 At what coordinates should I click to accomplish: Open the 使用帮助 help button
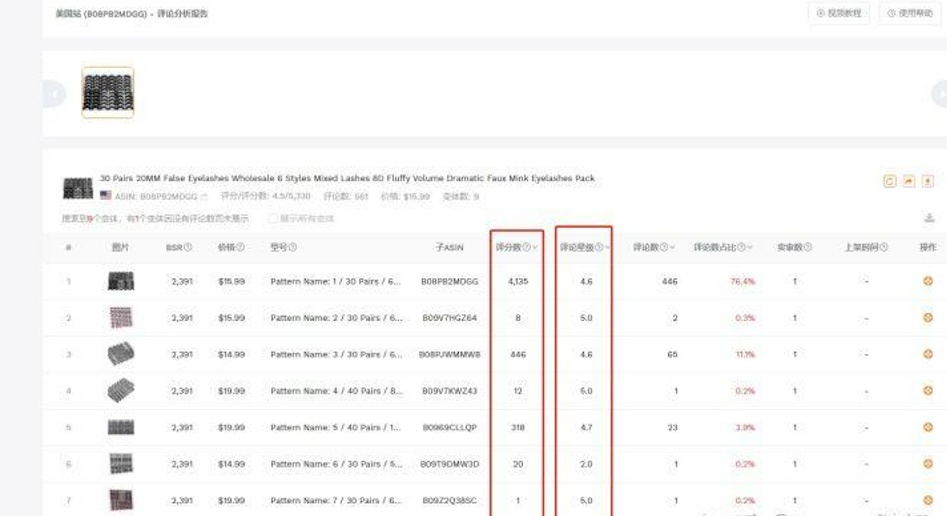pos(910,13)
